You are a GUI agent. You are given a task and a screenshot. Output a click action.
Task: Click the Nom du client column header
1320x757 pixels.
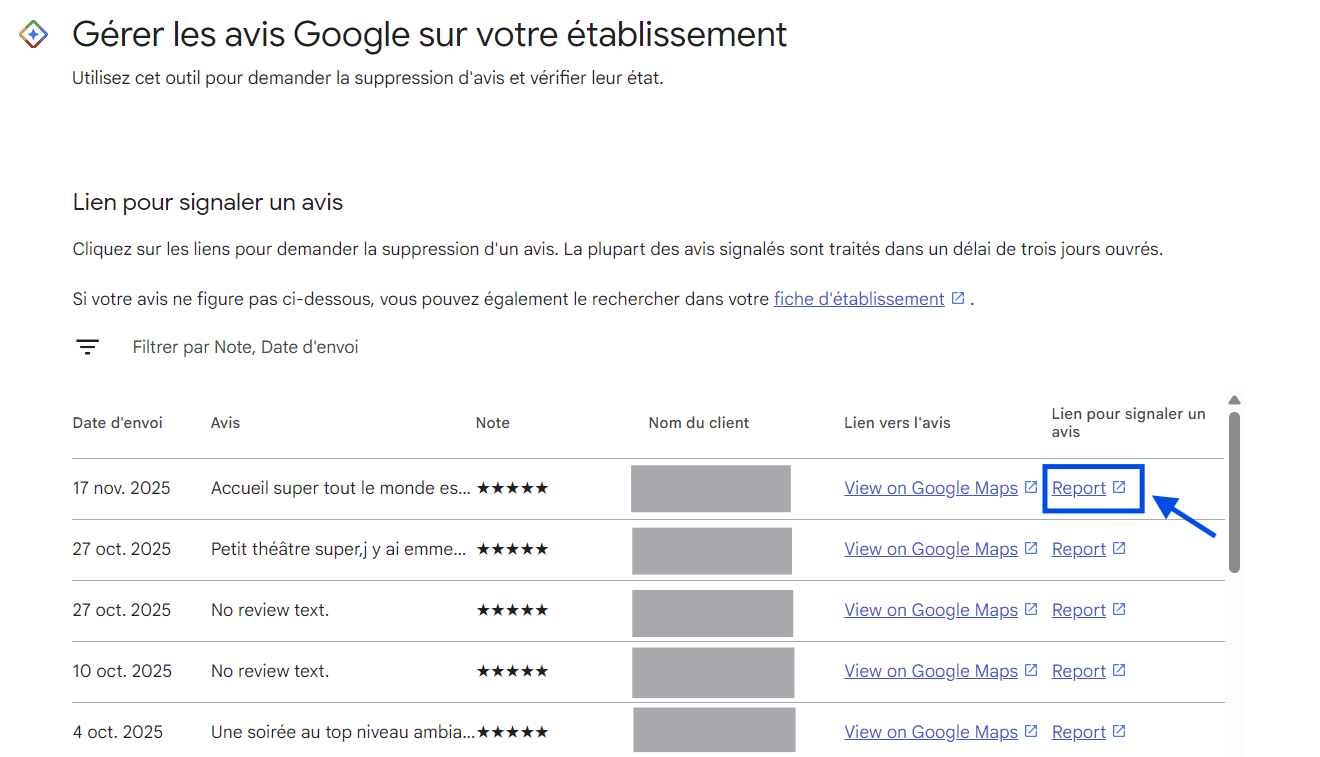(698, 422)
